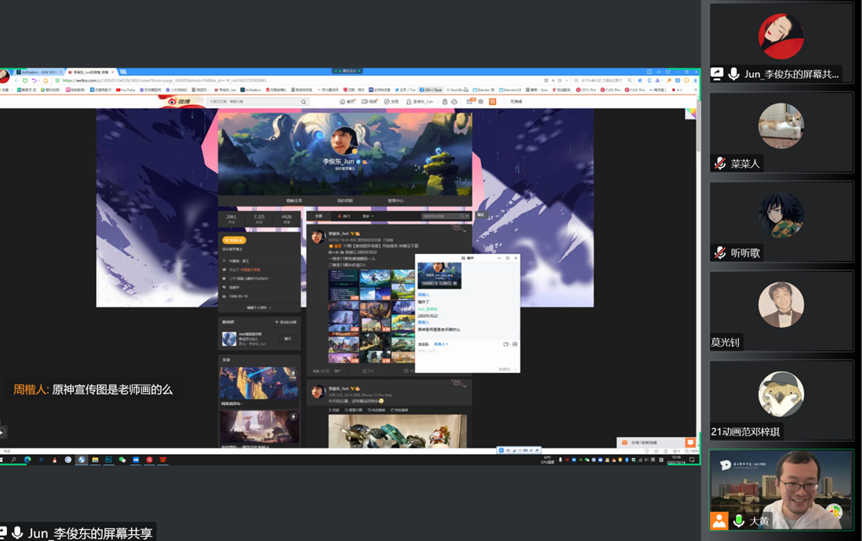Open the recipient dropdown in chat popup
Viewport: 863px width, 541px height.
[441, 344]
